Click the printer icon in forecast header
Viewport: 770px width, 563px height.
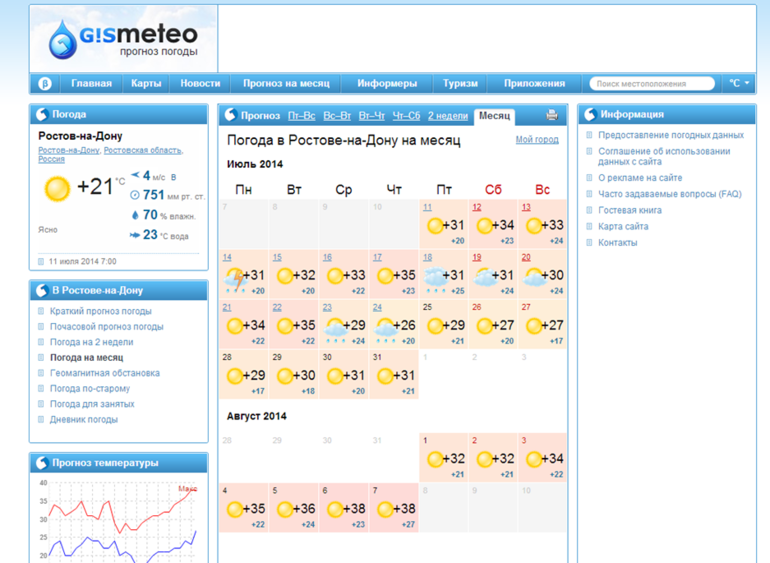click(551, 116)
